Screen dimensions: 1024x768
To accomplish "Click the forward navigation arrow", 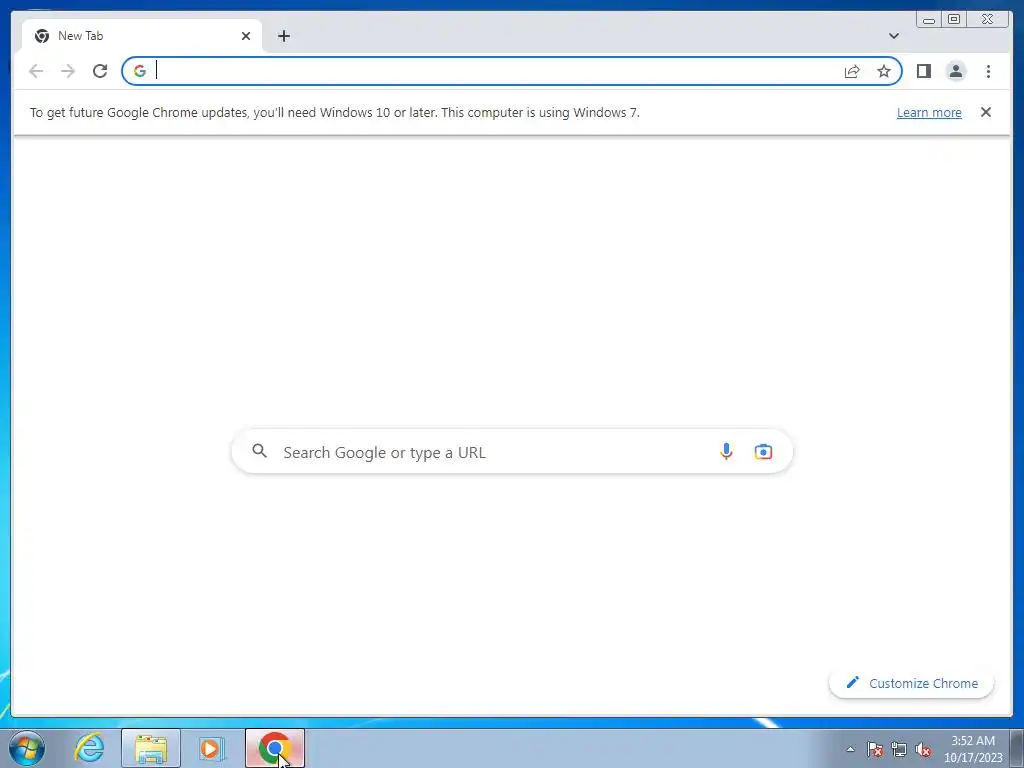I will point(68,71).
